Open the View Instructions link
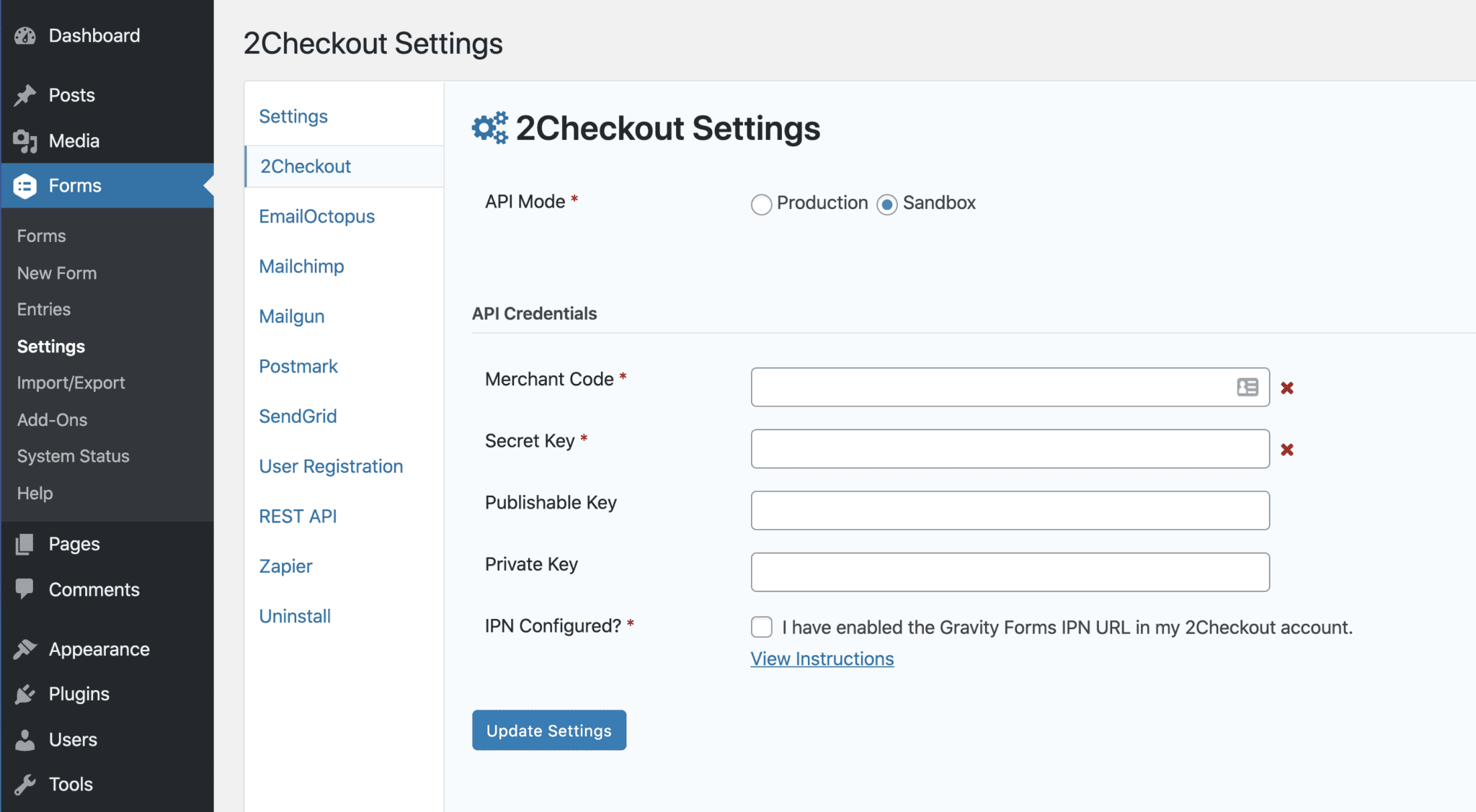The image size is (1476, 812). pyautogui.click(x=822, y=659)
